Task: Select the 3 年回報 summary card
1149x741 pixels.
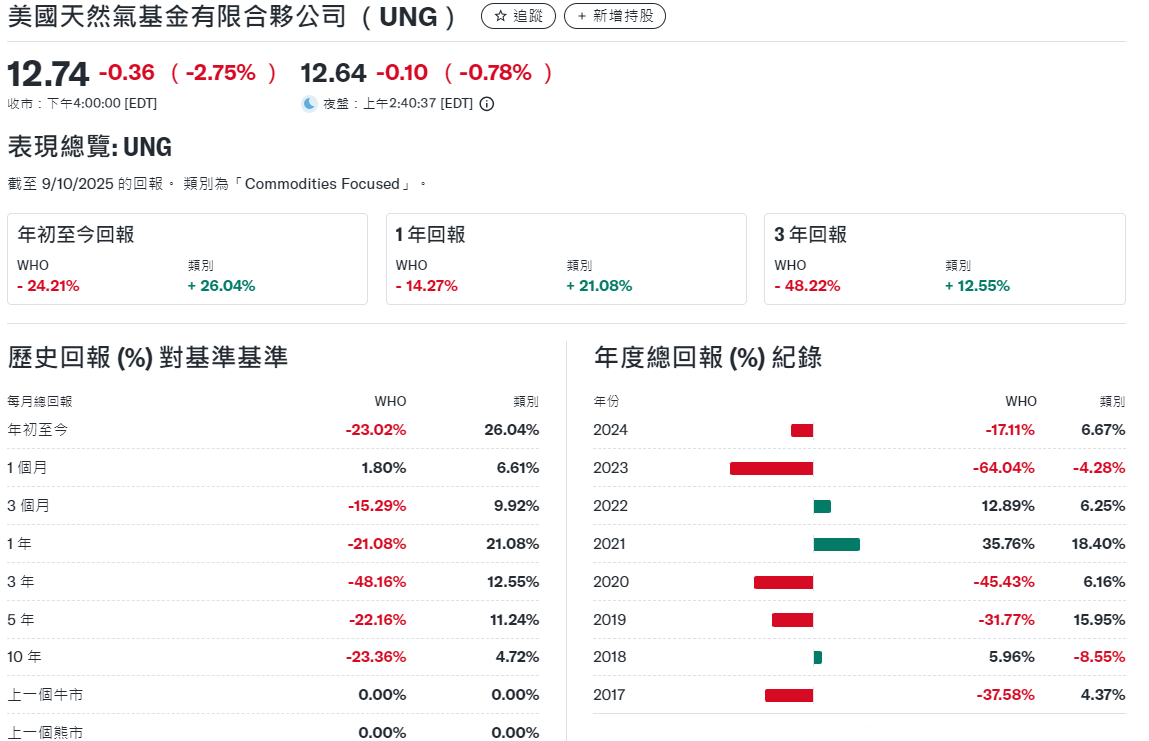Action: (x=944, y=259)
